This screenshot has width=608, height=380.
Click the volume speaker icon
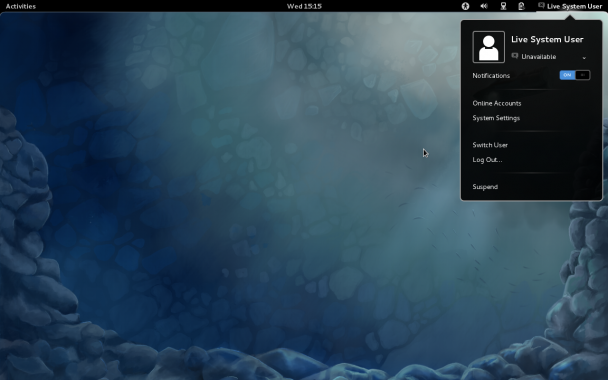click(484, 6)
